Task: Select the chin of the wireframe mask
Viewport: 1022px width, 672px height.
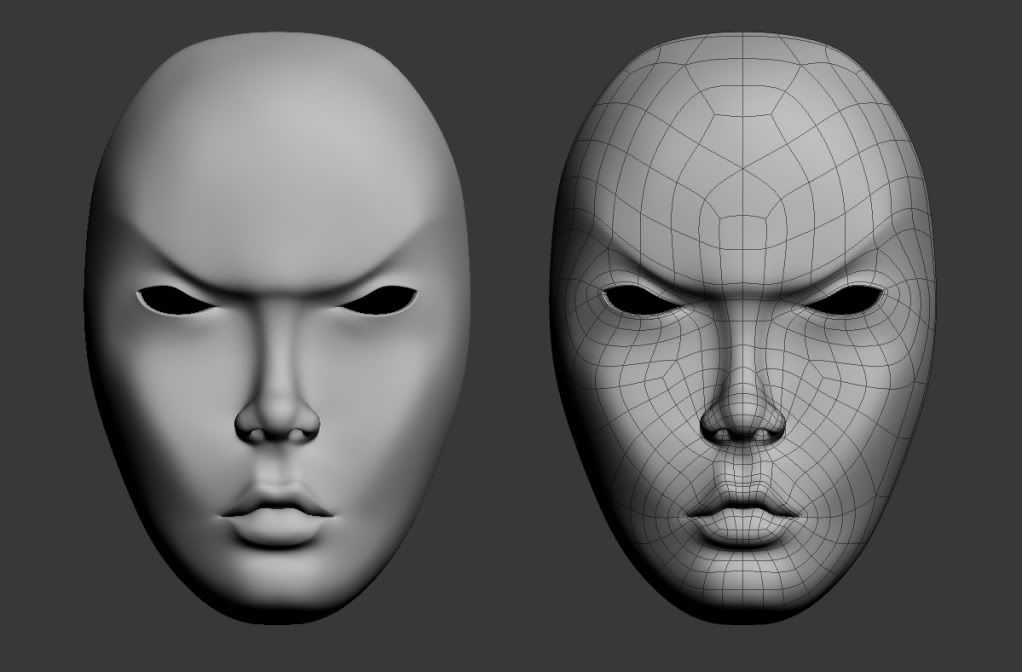Action: (x=742, y=580)
